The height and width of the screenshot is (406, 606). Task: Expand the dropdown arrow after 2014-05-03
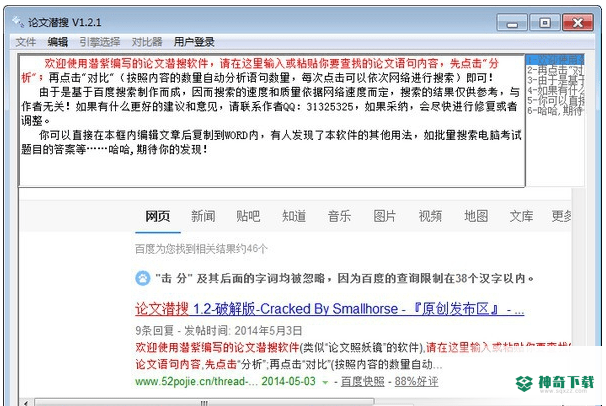[325, 382]
